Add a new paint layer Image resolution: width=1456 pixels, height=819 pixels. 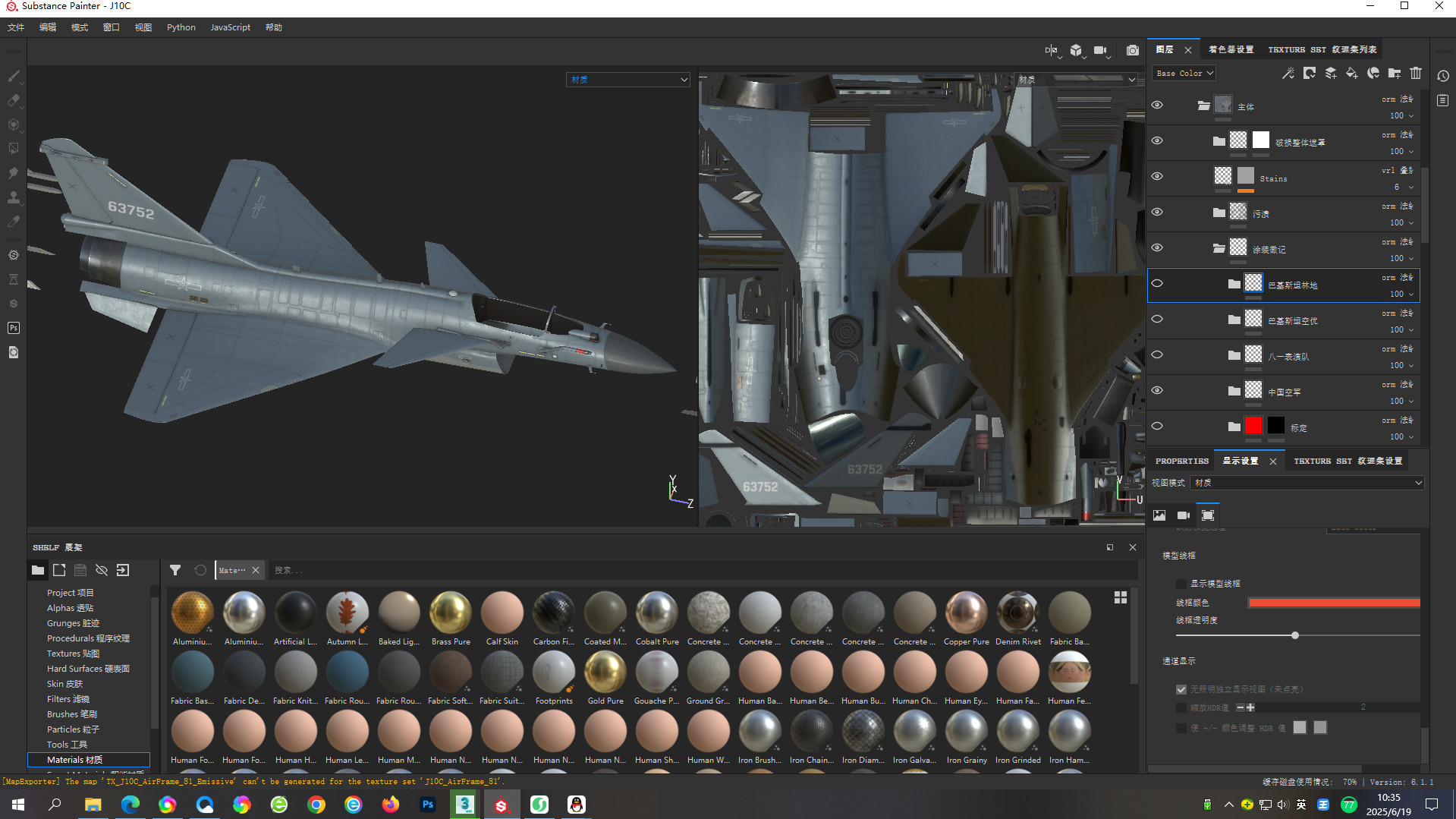[x=1331, y=73]
